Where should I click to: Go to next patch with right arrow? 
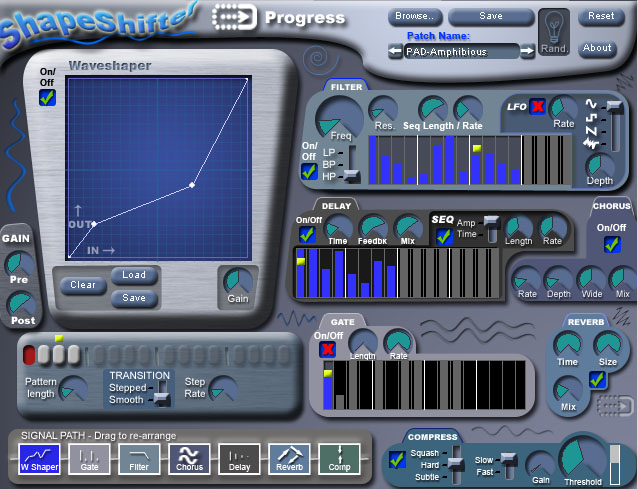[527, 51]
